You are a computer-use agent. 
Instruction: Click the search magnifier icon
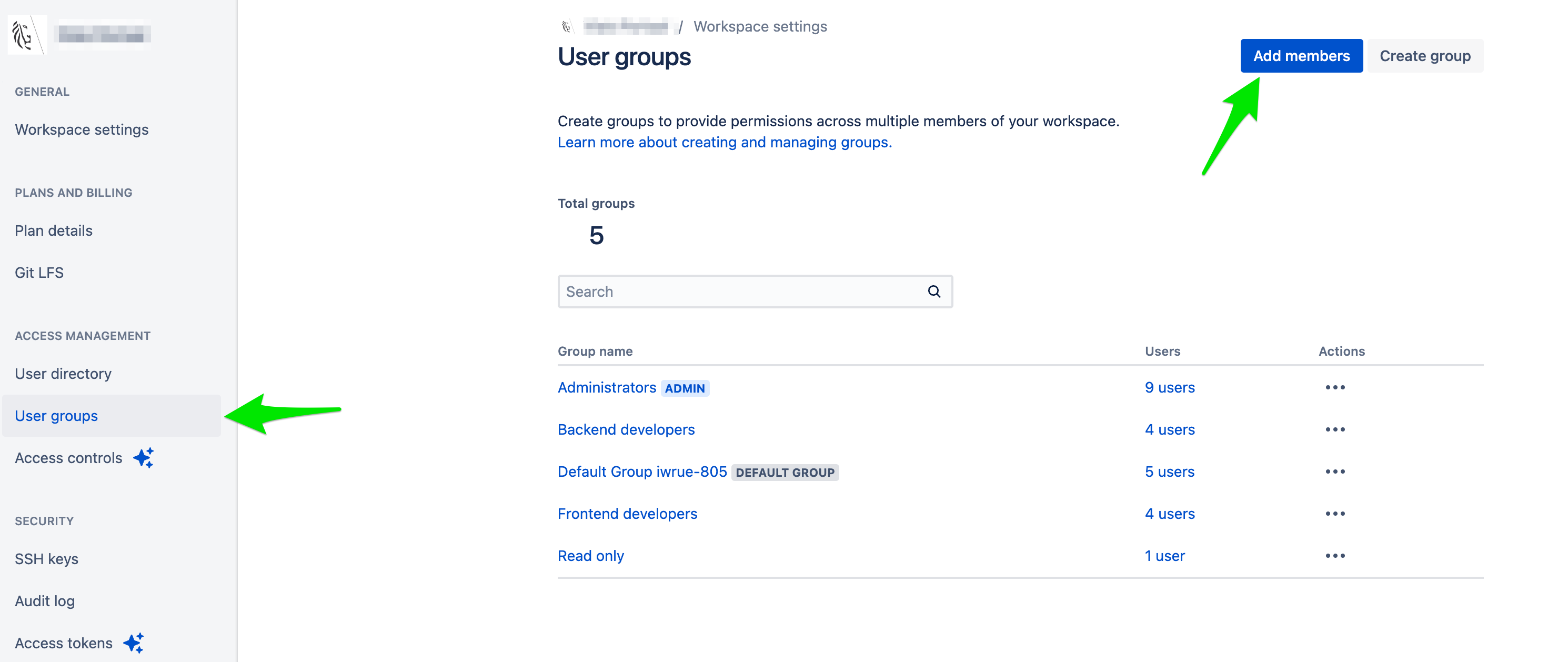[934, 291]
